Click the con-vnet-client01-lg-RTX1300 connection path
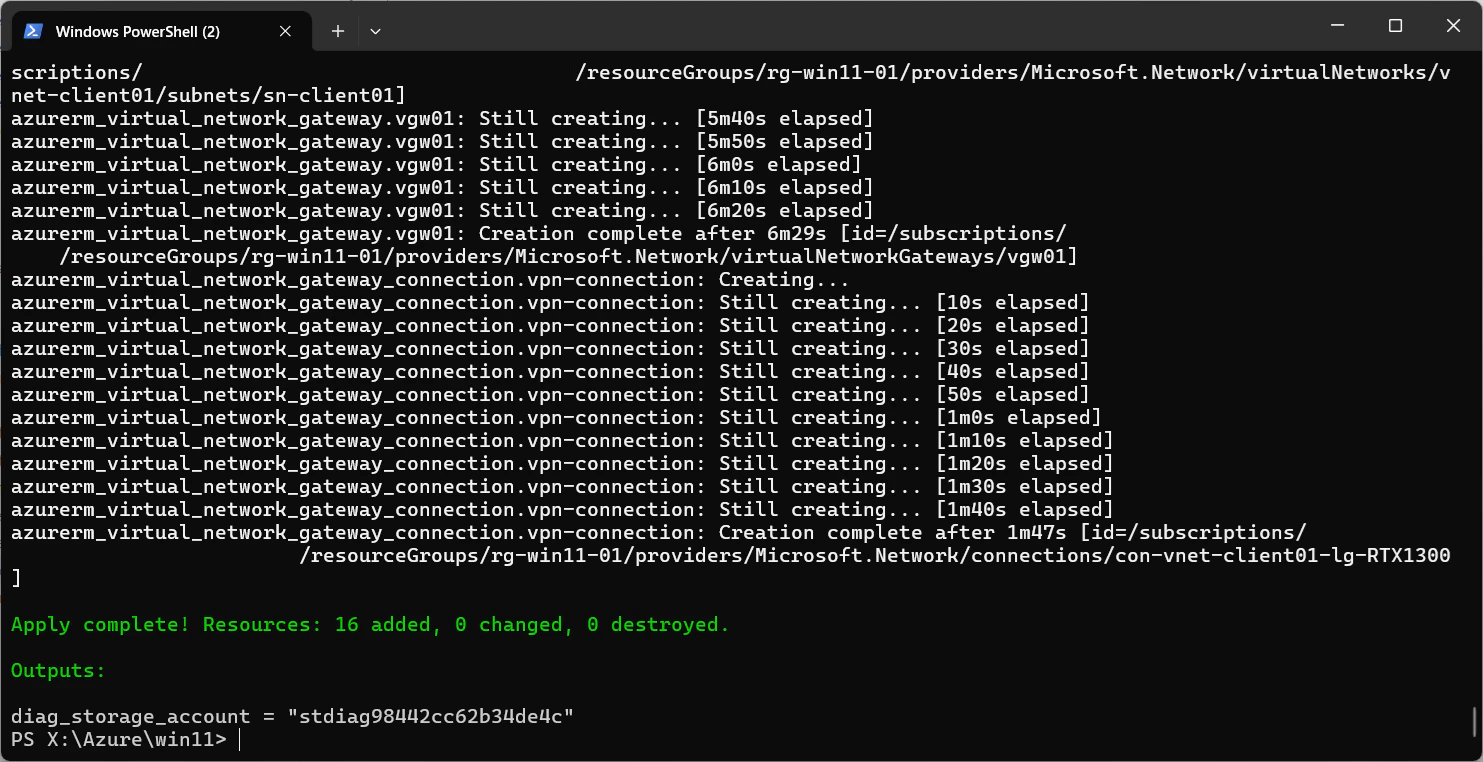This screenshot has height=762, width=1483. pos(875,556)
